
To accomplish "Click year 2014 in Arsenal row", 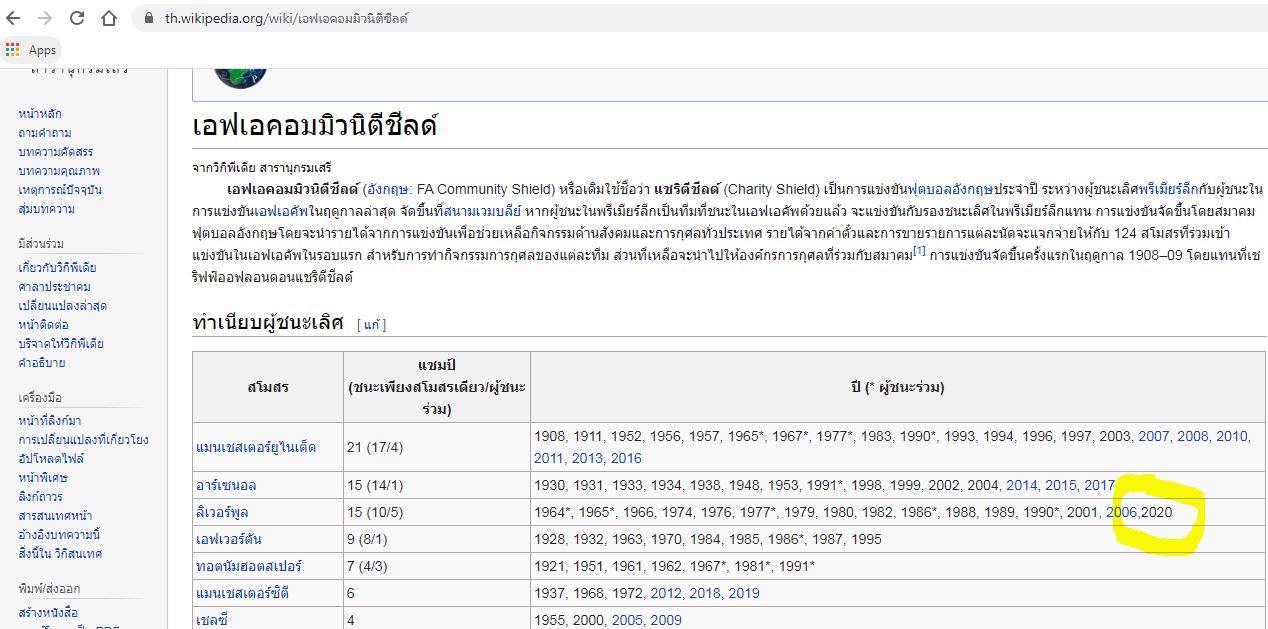I will 1022,485.
